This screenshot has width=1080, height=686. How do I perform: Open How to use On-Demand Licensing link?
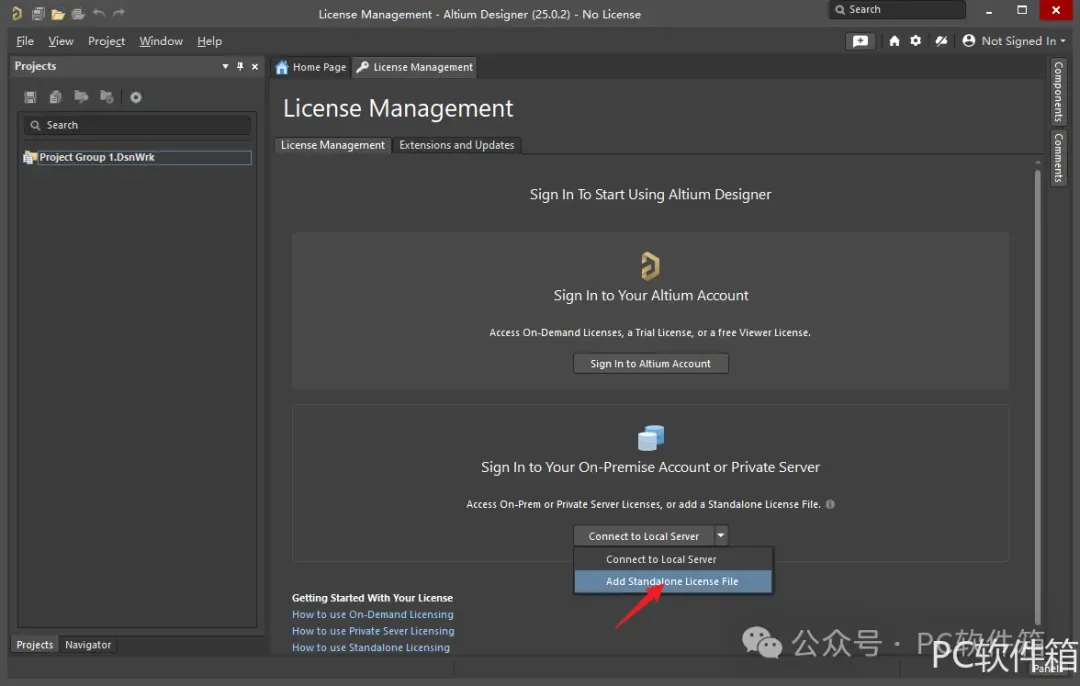tap(373, 614)
